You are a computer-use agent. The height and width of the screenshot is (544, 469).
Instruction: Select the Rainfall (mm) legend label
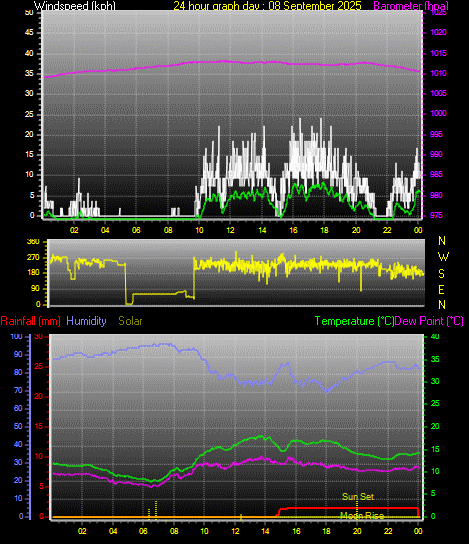pyautogui.click(x=31, y=321)
